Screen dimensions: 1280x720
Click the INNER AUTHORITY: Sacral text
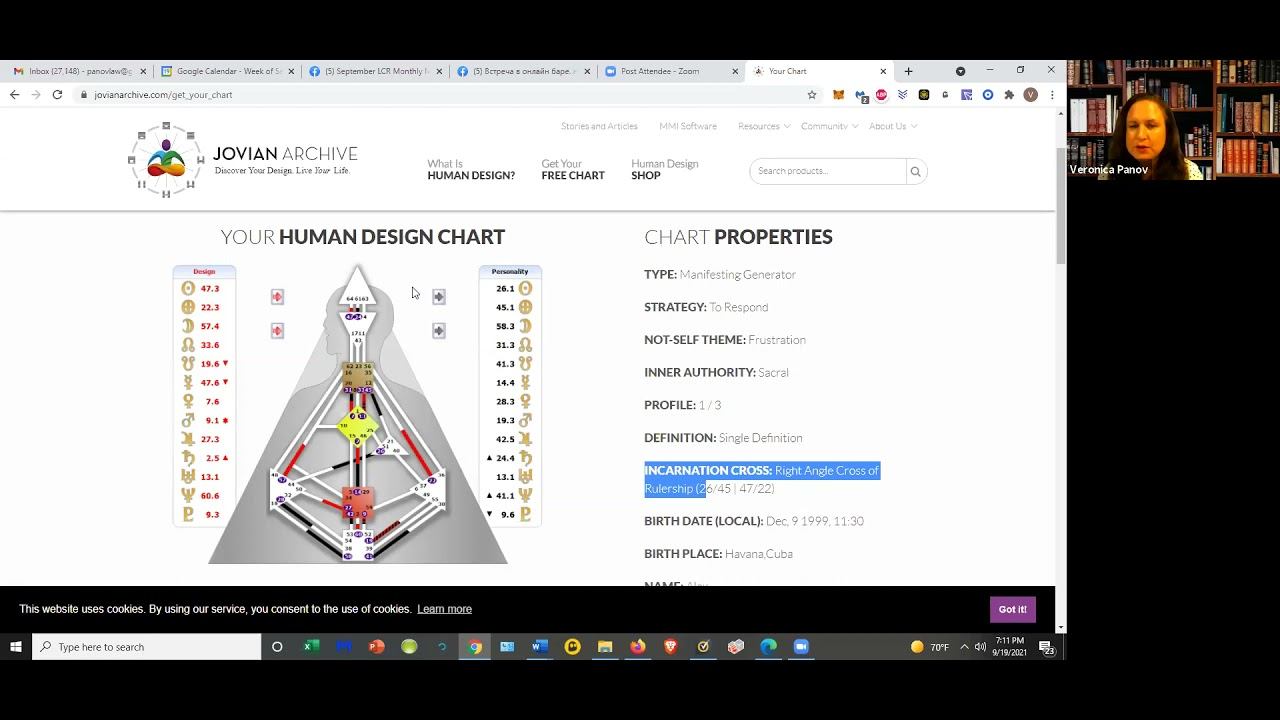point(716,372)
